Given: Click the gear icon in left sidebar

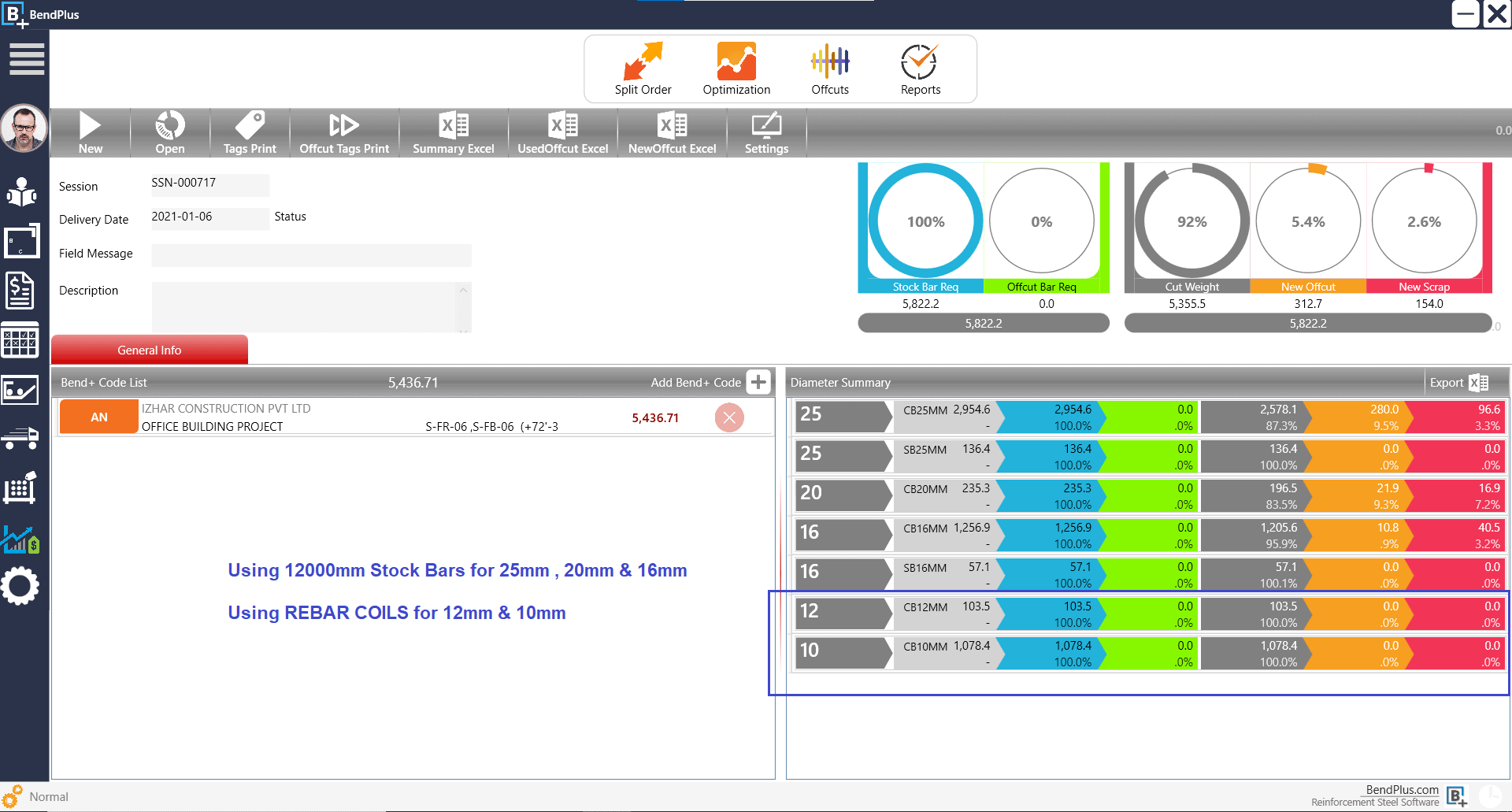Looking at the screenshot, I should (20, 586).
